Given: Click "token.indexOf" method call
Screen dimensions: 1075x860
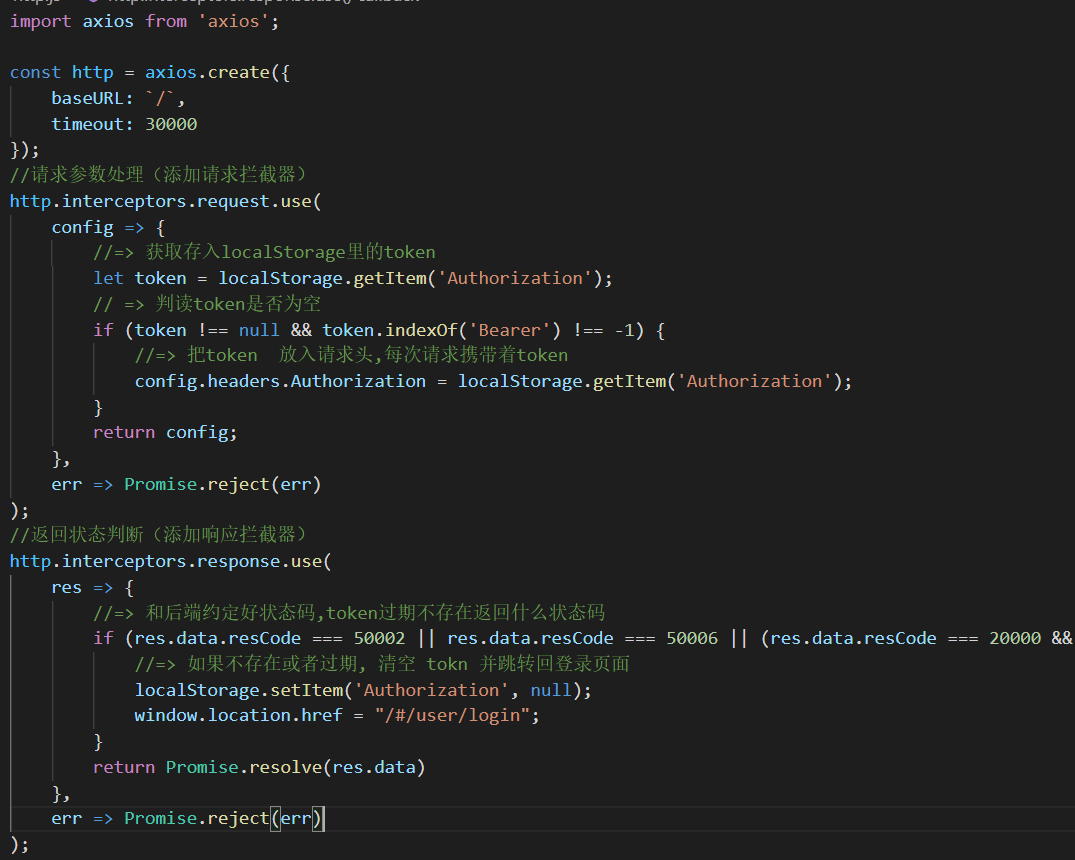Looking at the screenshot, I should (390, 330).
